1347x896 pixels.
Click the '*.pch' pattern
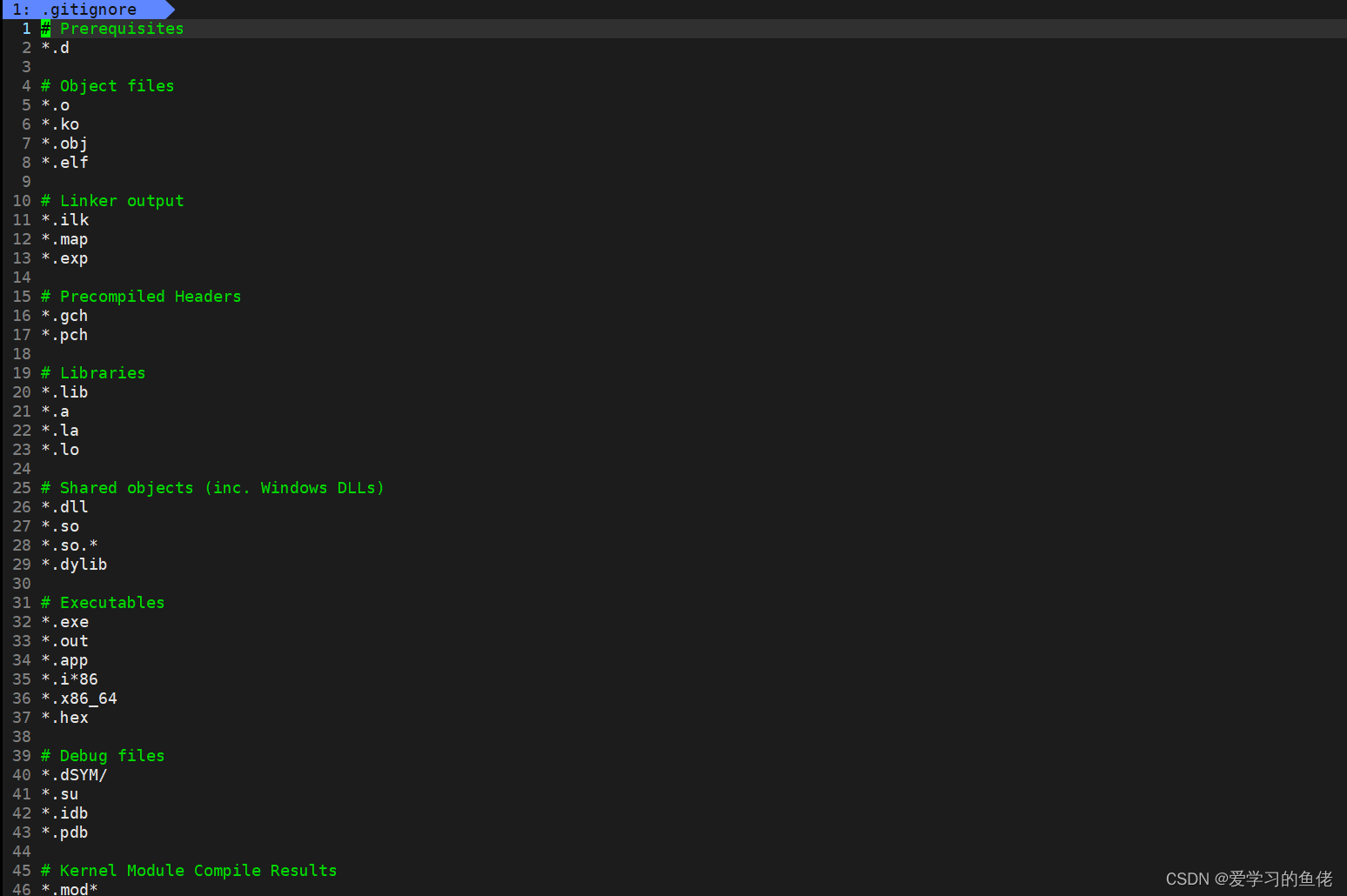(x=64, y=335)
